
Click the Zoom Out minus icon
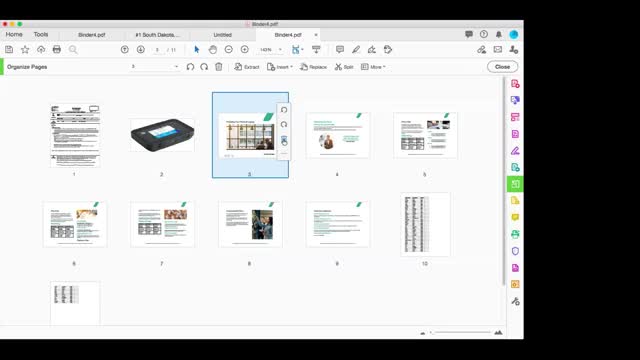229,50
